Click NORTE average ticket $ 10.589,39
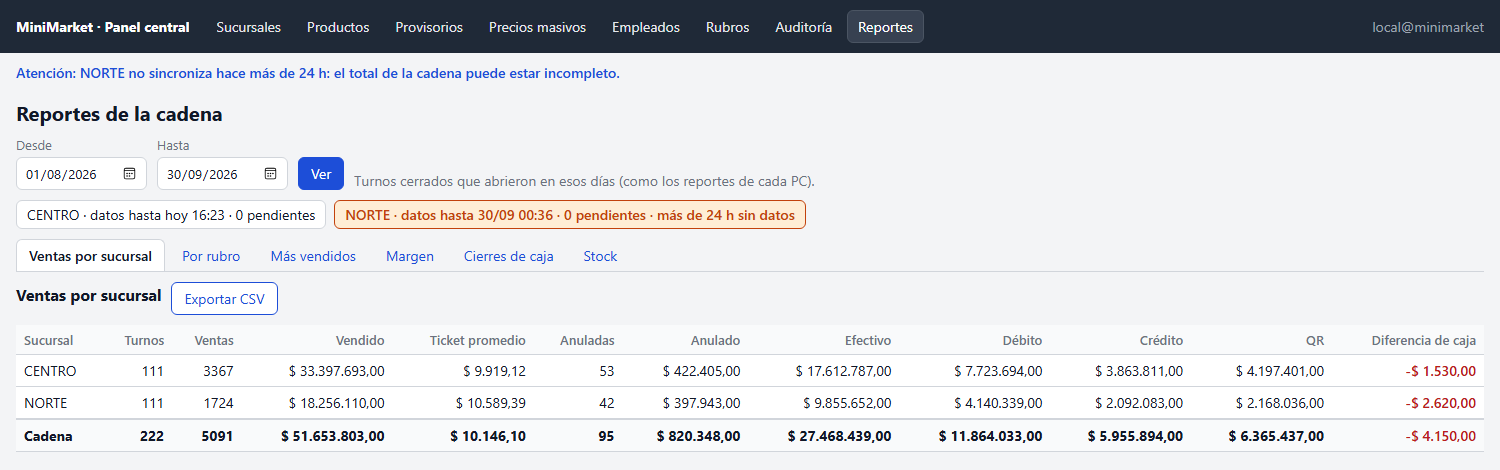This screenshot has height=470, width=1500. tap(491, 403)
